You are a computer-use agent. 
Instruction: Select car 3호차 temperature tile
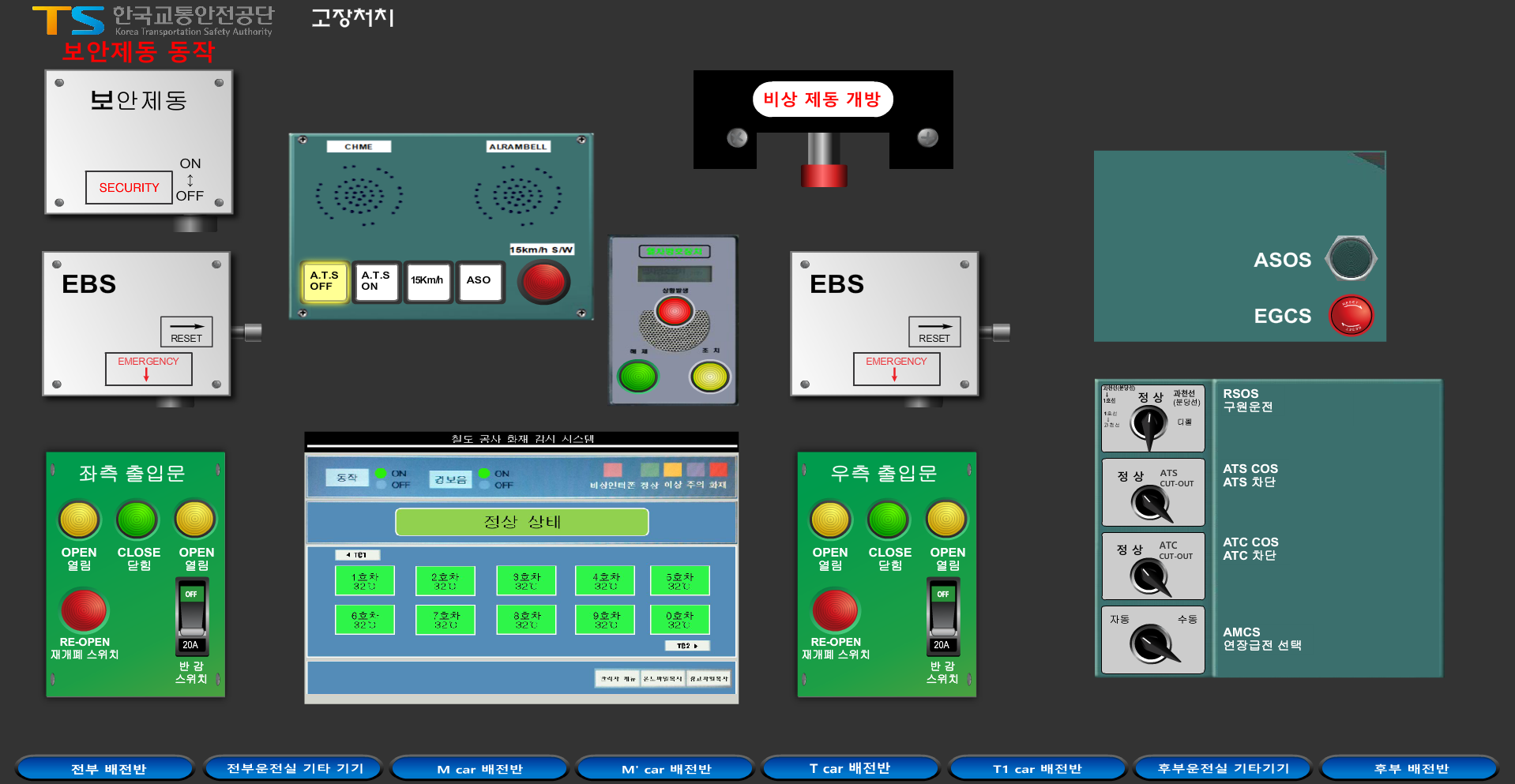[526, 581]
